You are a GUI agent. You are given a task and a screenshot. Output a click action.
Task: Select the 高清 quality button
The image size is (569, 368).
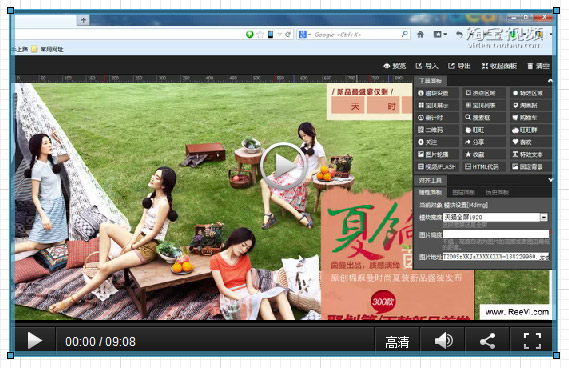coord(397,342)
